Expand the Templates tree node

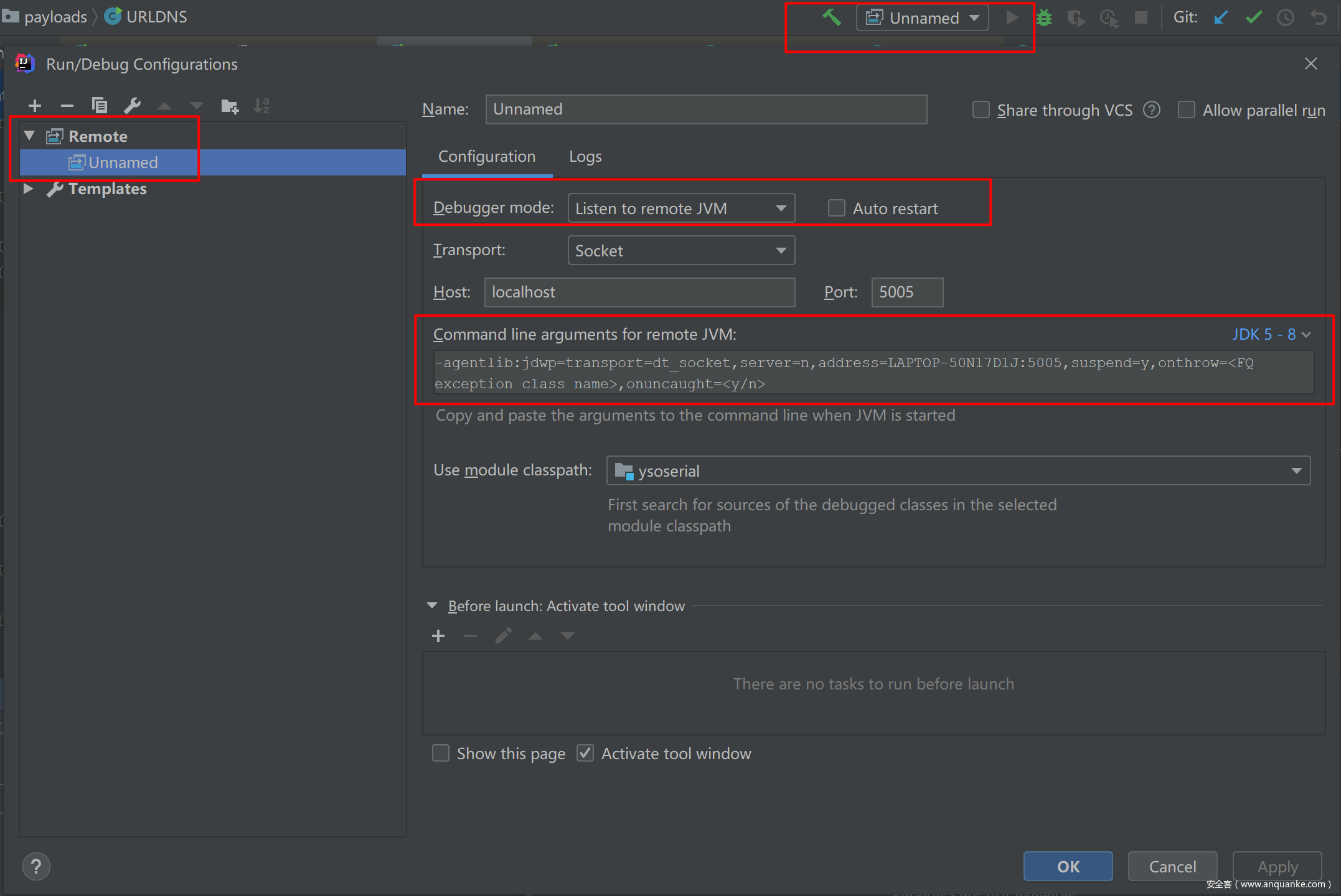click(x=29, y=189)
